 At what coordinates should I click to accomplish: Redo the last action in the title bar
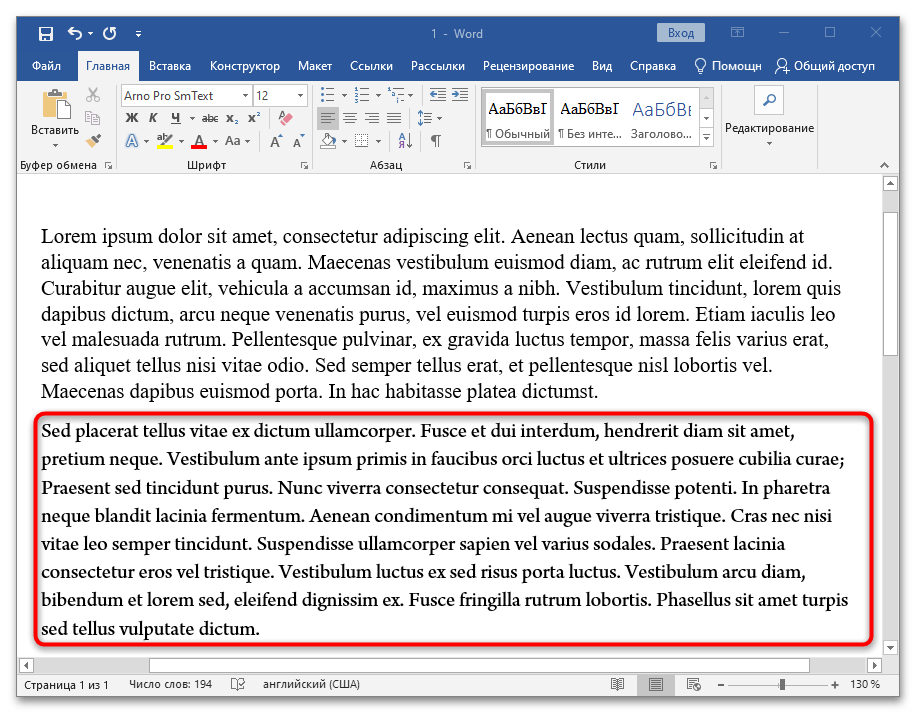pos(110,33)
